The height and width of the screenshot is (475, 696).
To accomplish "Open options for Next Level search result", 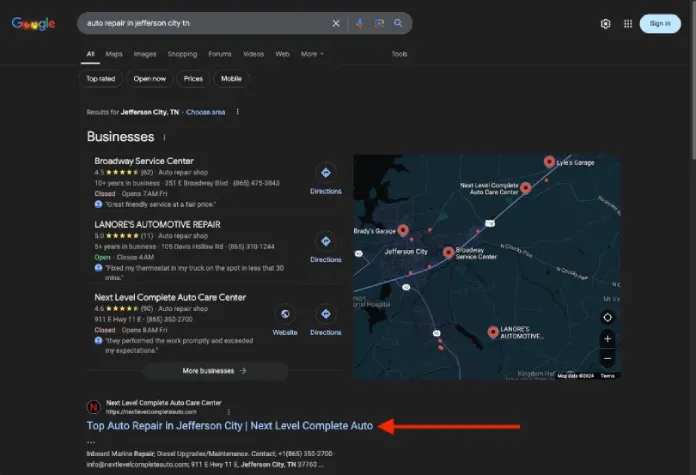I will pos(229,412).
